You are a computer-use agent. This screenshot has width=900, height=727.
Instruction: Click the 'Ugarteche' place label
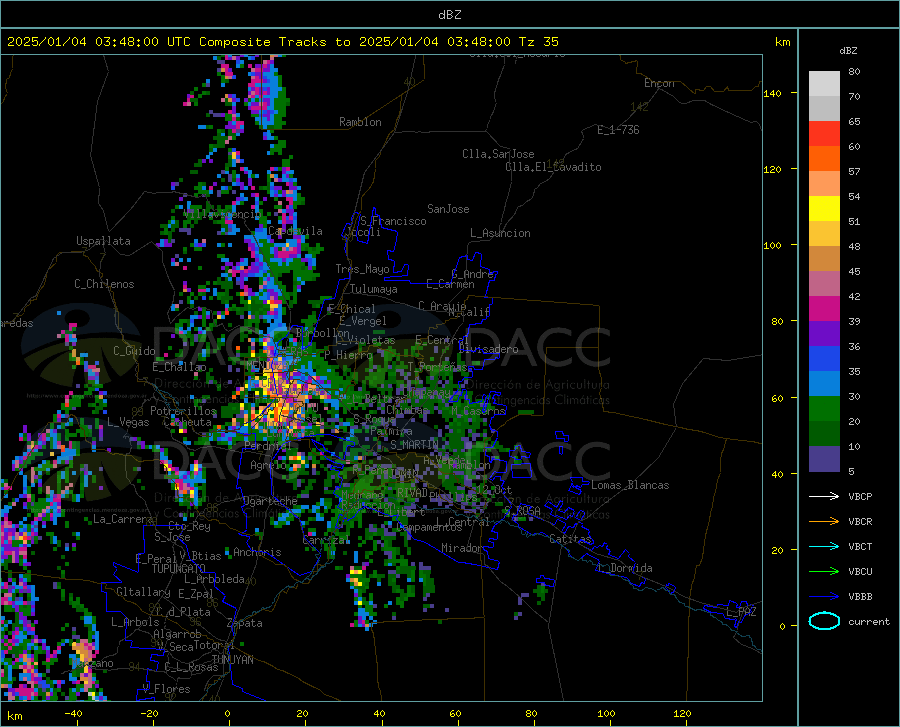pos(270,501)
